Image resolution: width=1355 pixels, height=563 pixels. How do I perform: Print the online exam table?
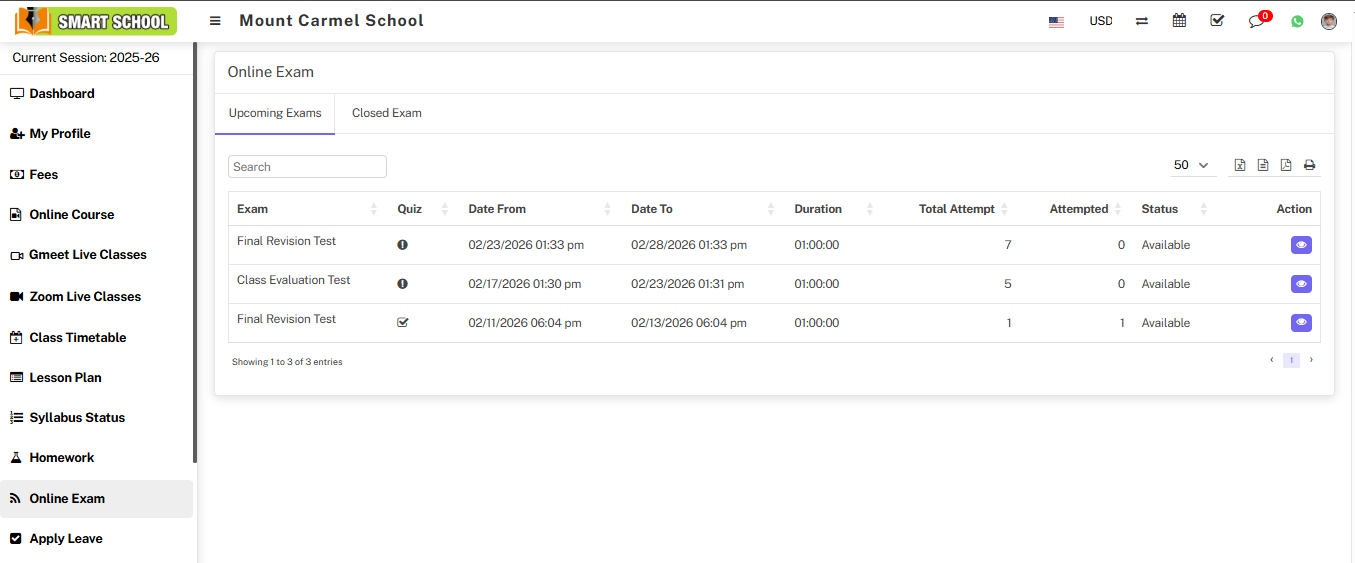click(x=1309, y=166)
